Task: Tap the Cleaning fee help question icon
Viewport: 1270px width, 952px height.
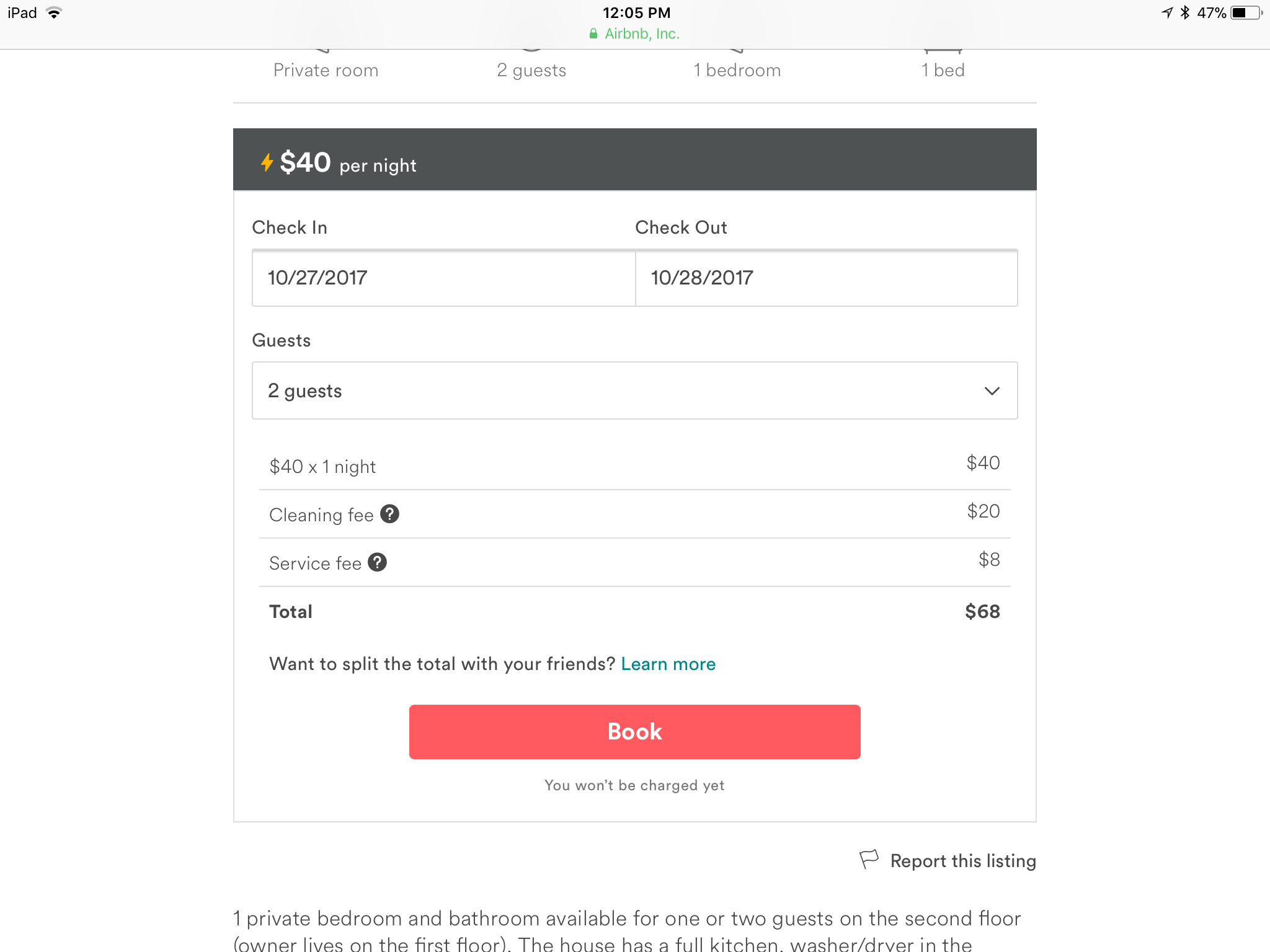Action: click(x=389, y=514)
